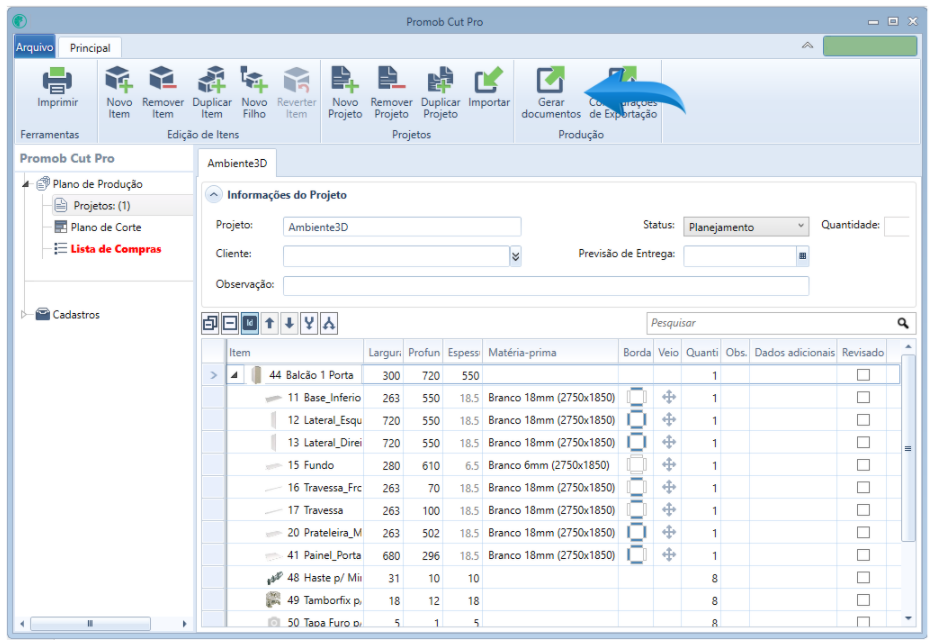Click the Pesquisar search field

point(772,323)
